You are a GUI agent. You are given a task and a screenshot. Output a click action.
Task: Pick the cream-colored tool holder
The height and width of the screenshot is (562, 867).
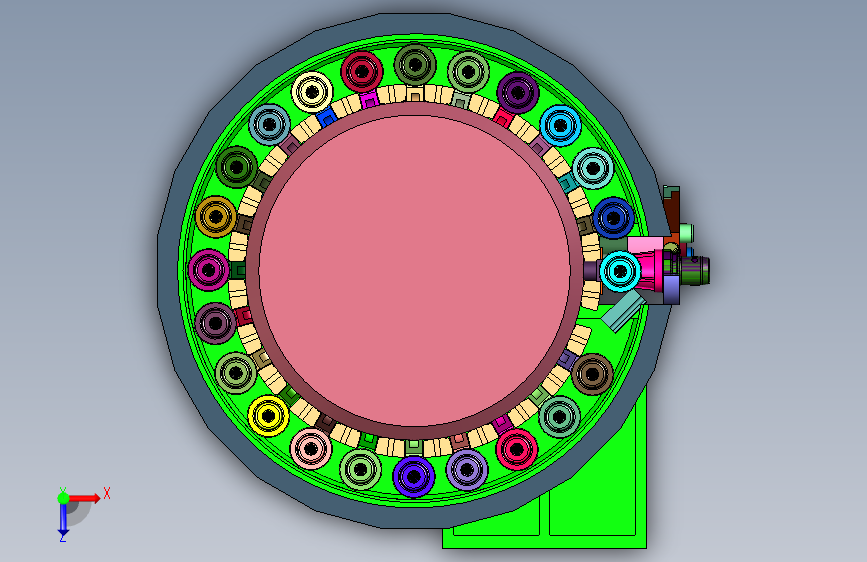tap(312, 92)
